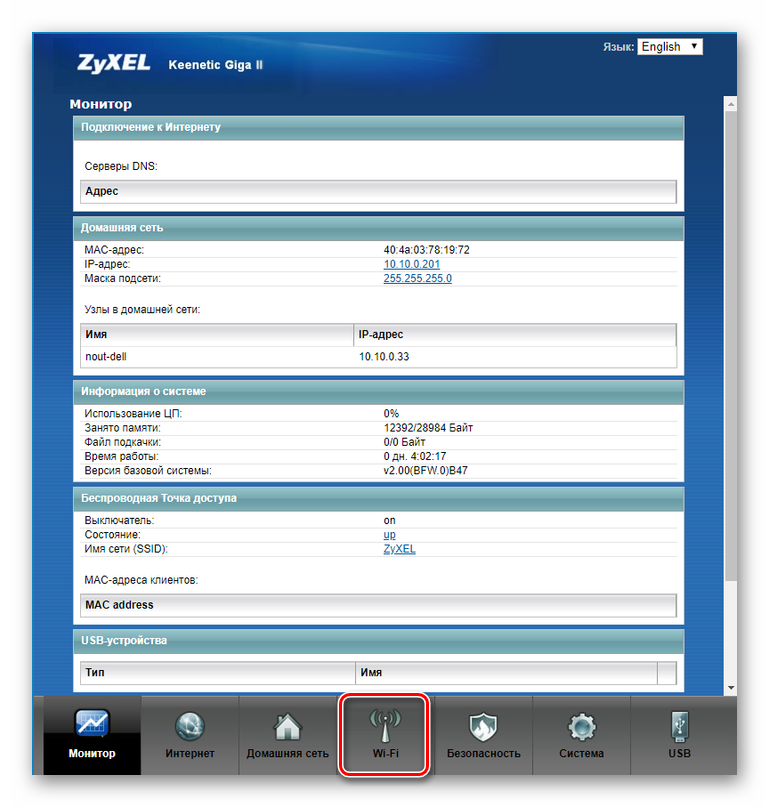Click the IP-адрес column header

[515, 335]
